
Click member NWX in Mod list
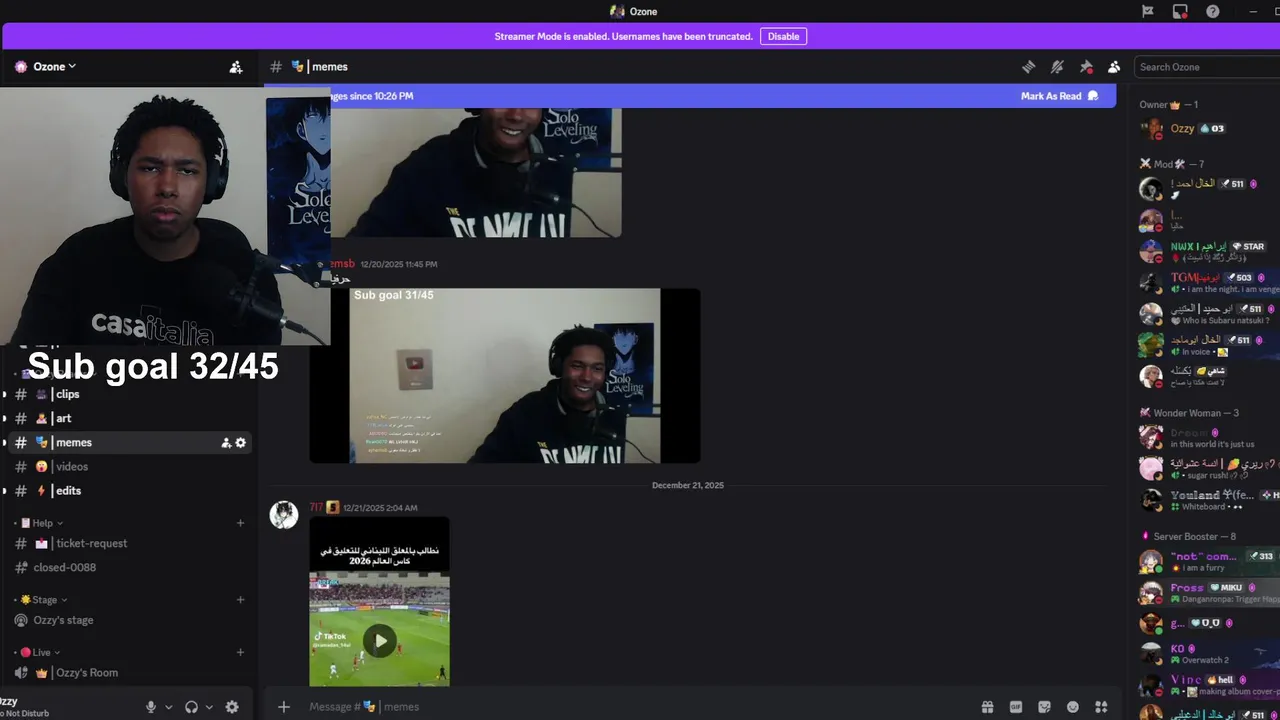click(1209, 251)
